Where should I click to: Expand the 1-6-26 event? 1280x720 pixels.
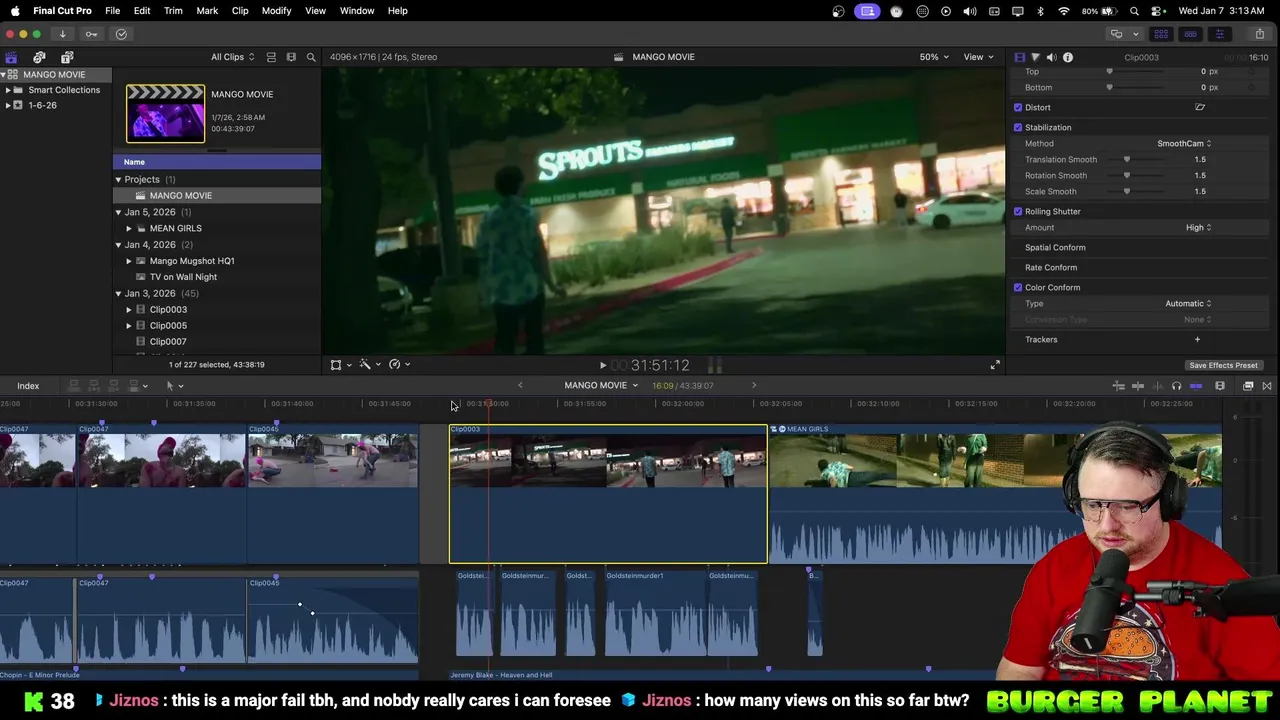click(x=7, y=106)
